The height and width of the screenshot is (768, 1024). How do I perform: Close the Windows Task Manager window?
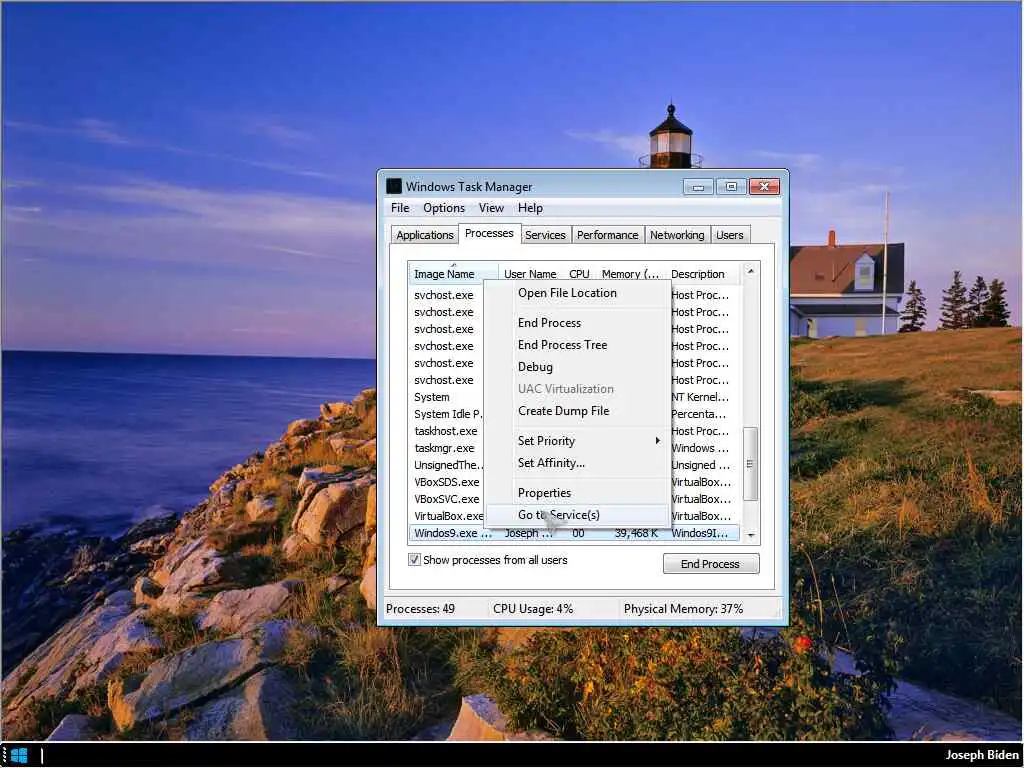(x=764, y=187)
